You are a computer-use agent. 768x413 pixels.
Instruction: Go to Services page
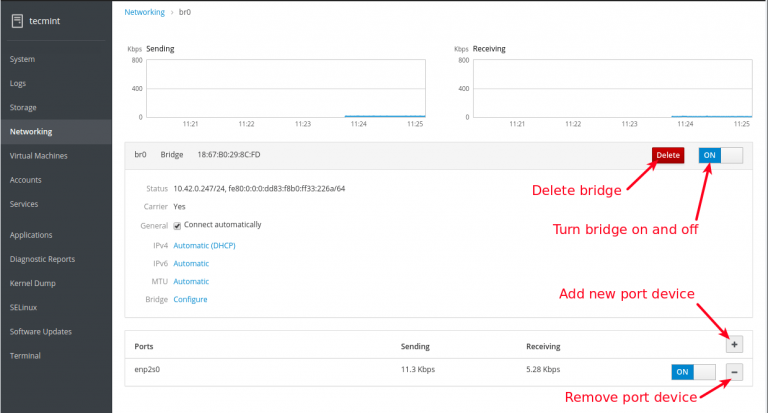tap(25, 204)
